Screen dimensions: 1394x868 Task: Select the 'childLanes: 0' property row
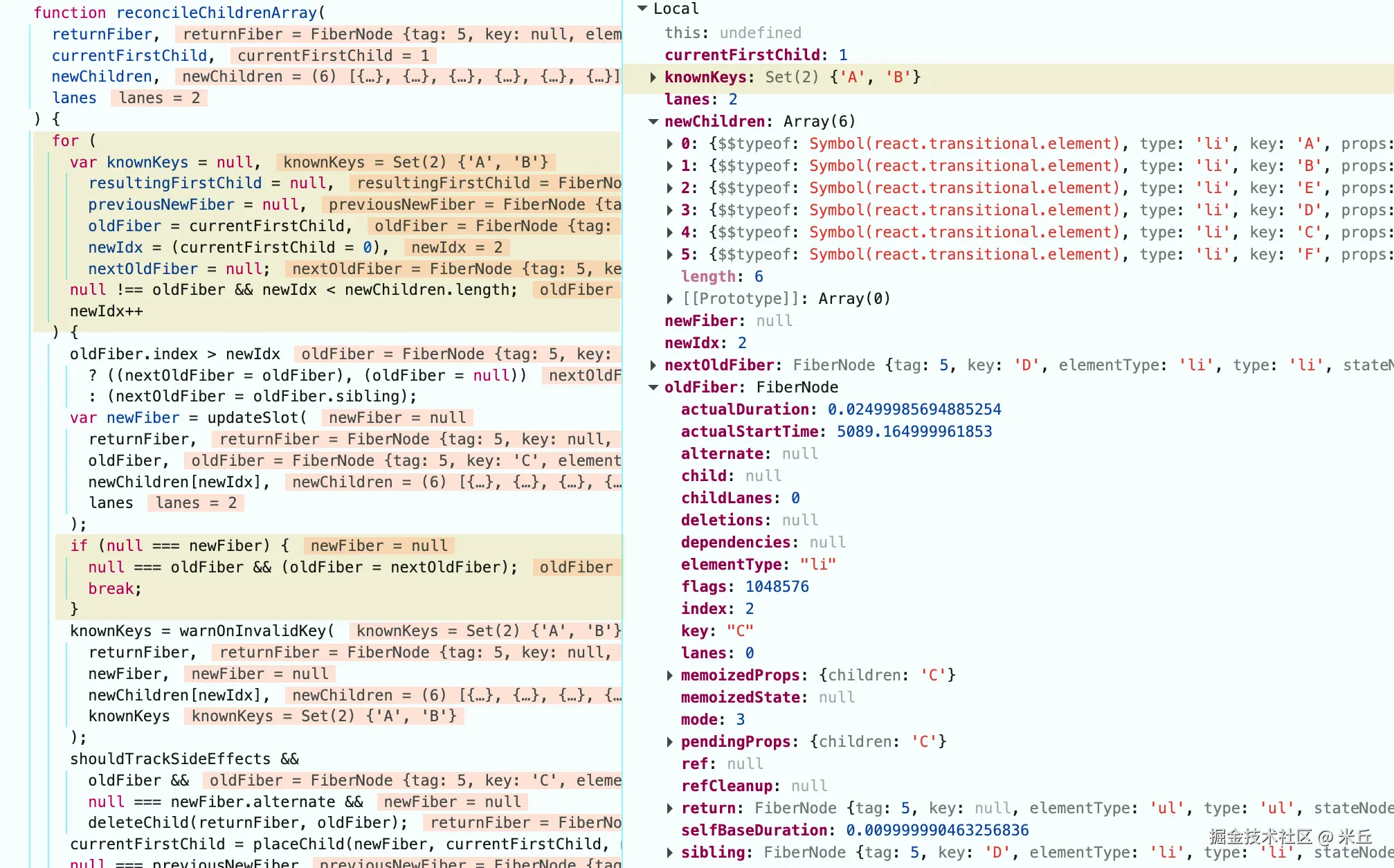click(741, 498)
